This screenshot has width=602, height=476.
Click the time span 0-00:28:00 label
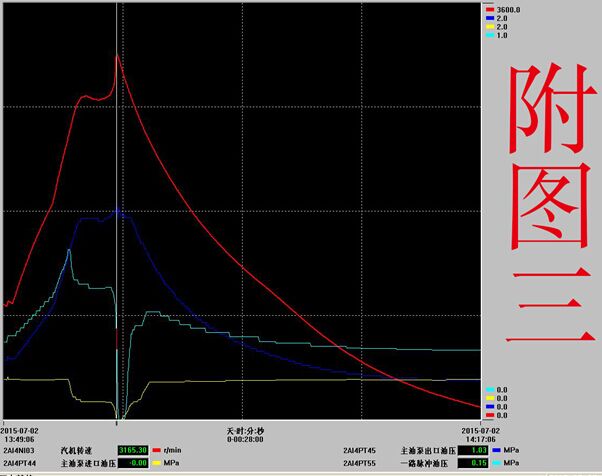pyautogui.click(x=245, y=437)
